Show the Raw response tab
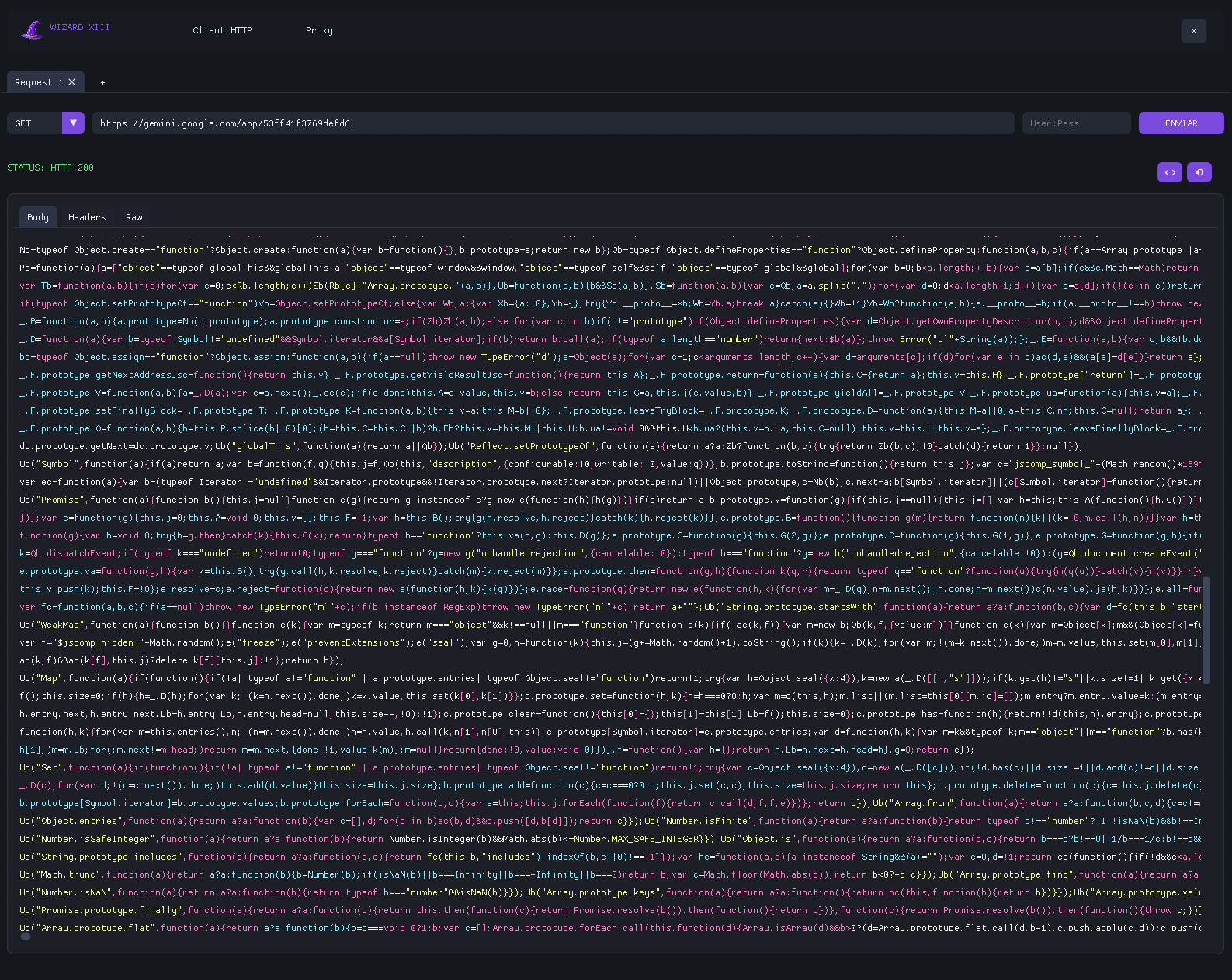Screen dimensions: 1232x980 (x=134, y=217)
